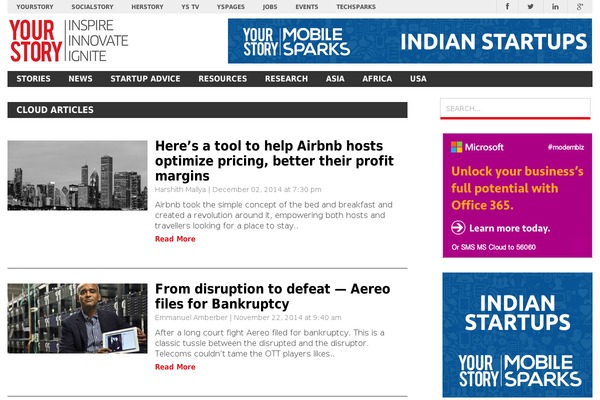Open the RESOURCES menu item
This screenshot has width=600, height=400.
point(223,79)
